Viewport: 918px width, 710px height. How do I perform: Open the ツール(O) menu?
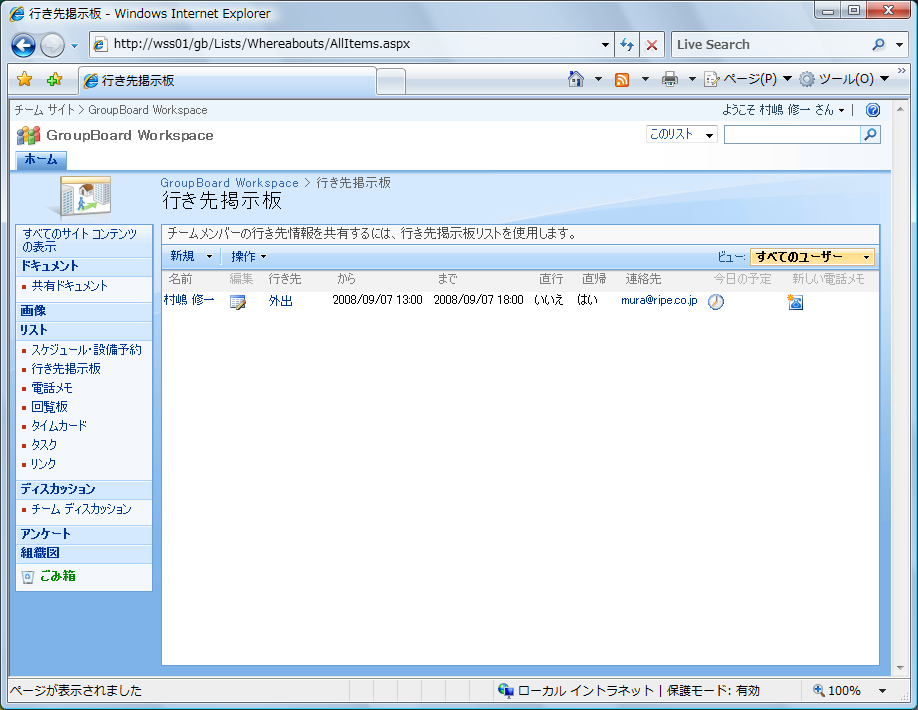click(844, 79)
